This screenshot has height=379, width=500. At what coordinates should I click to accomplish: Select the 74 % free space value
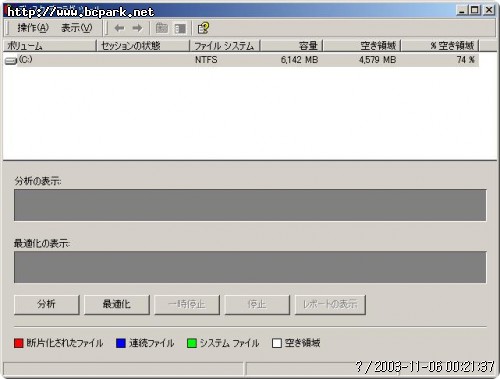[466, 60]
